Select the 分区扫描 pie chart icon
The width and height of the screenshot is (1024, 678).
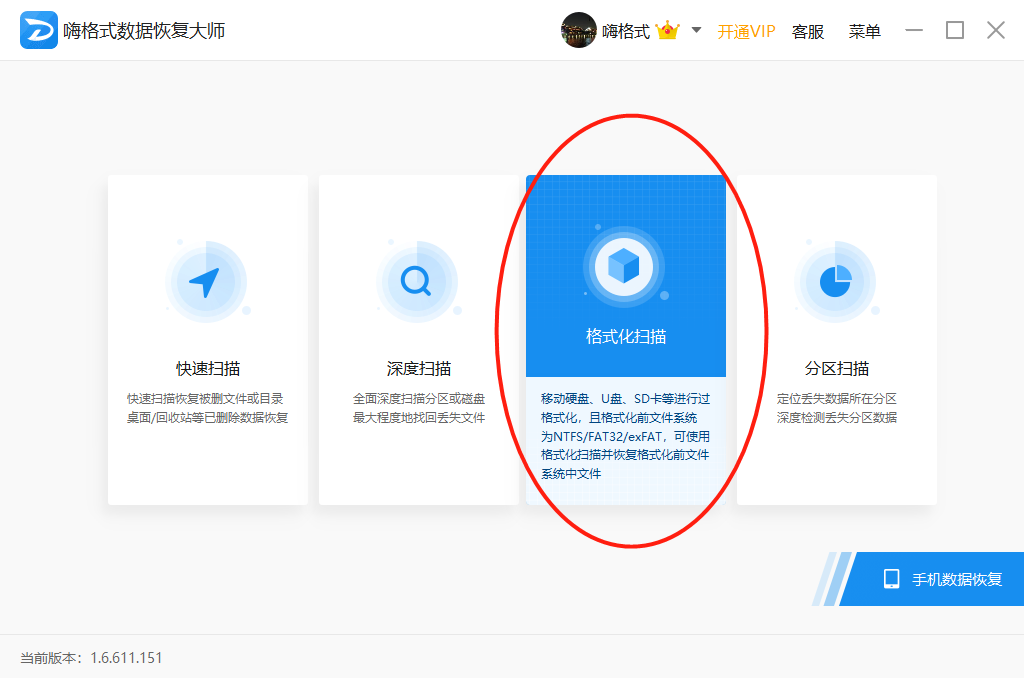coord(835,282)
